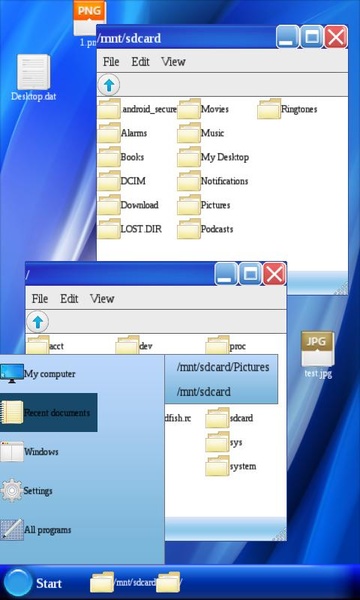Close the /mnt/sdcard window
Screen dimensions: 360x600
tap(336, 37)
